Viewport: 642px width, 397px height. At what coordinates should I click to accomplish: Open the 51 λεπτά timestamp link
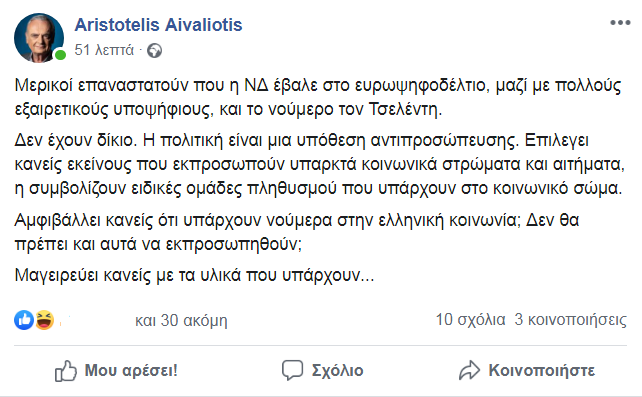(x=104, y=50)
